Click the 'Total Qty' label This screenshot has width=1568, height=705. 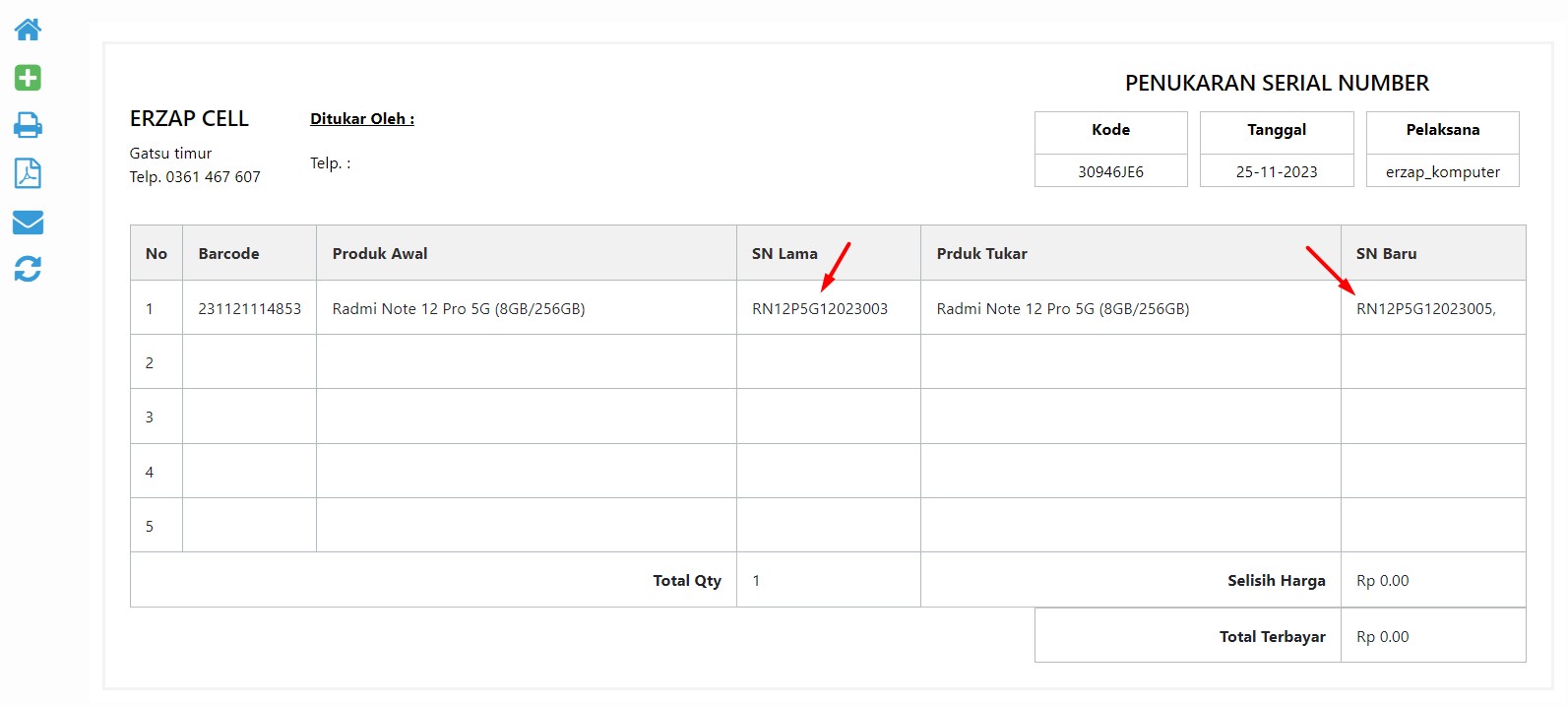(687, 581)
